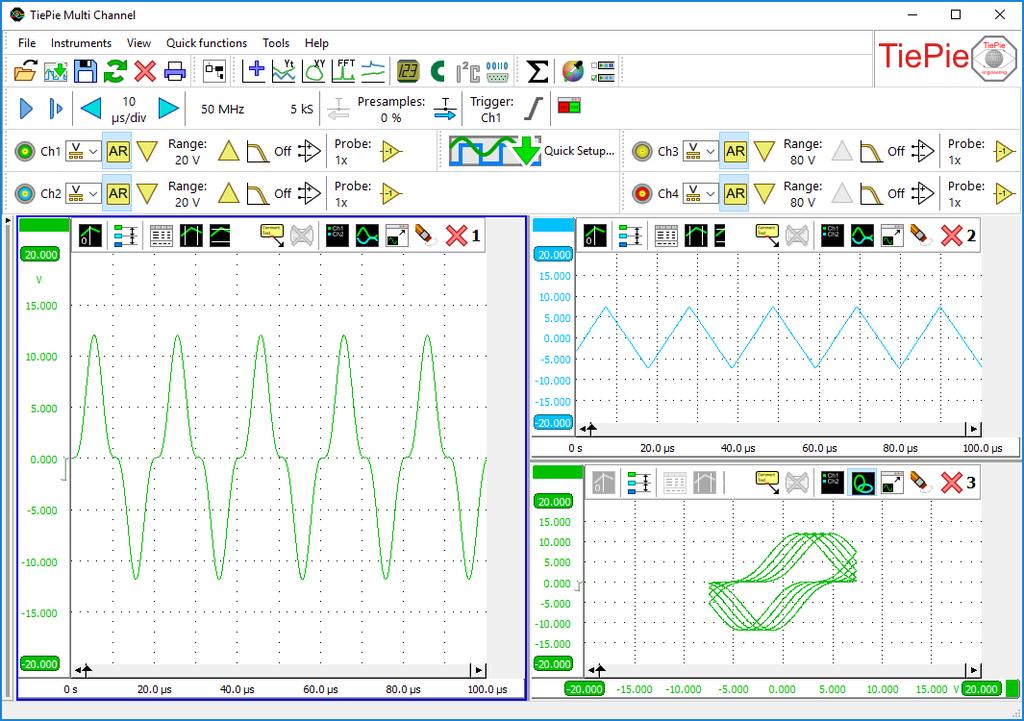This screenshot has height=721, width=1024.
Task: Click comment label icon in graph 1
Action: [x=272, y=236]
